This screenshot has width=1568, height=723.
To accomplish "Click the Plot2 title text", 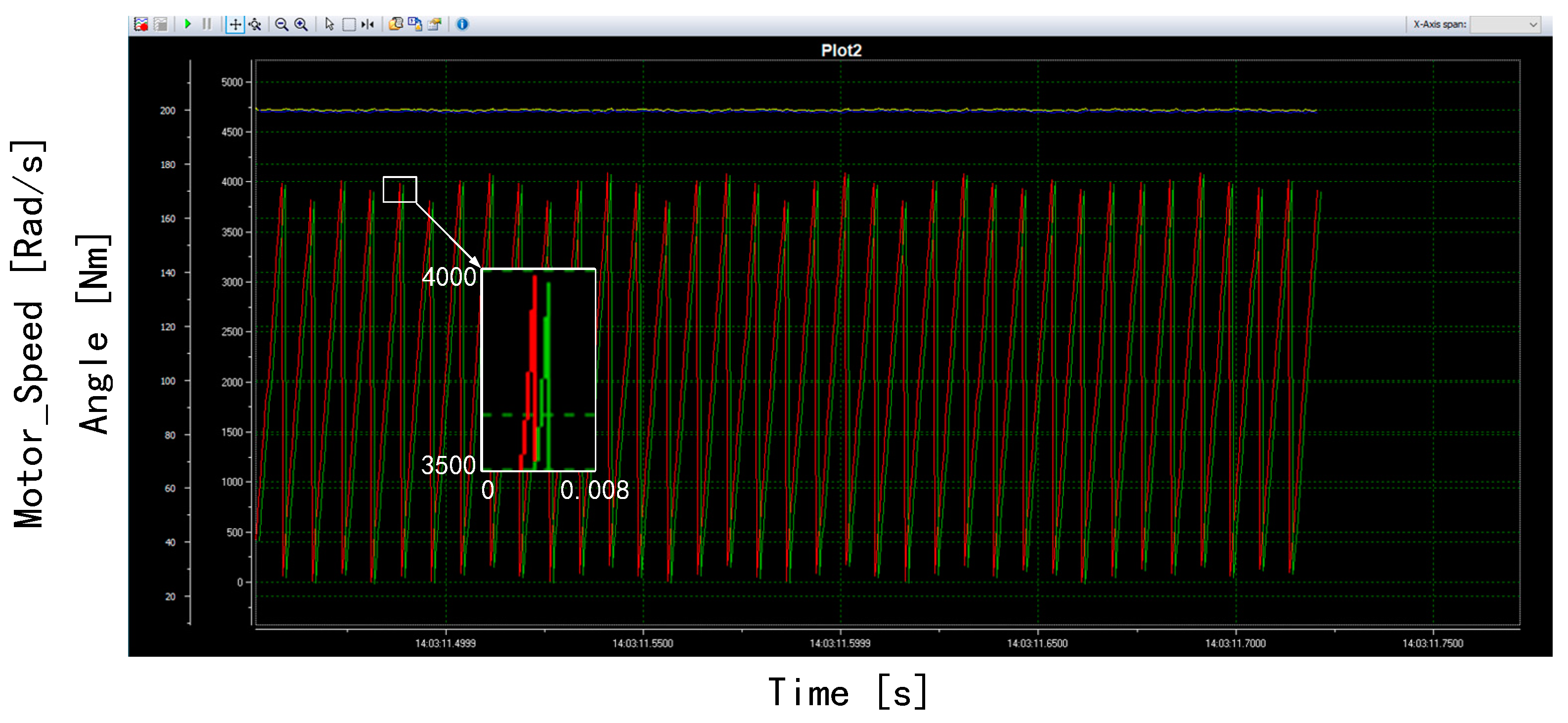I will 841,50.
